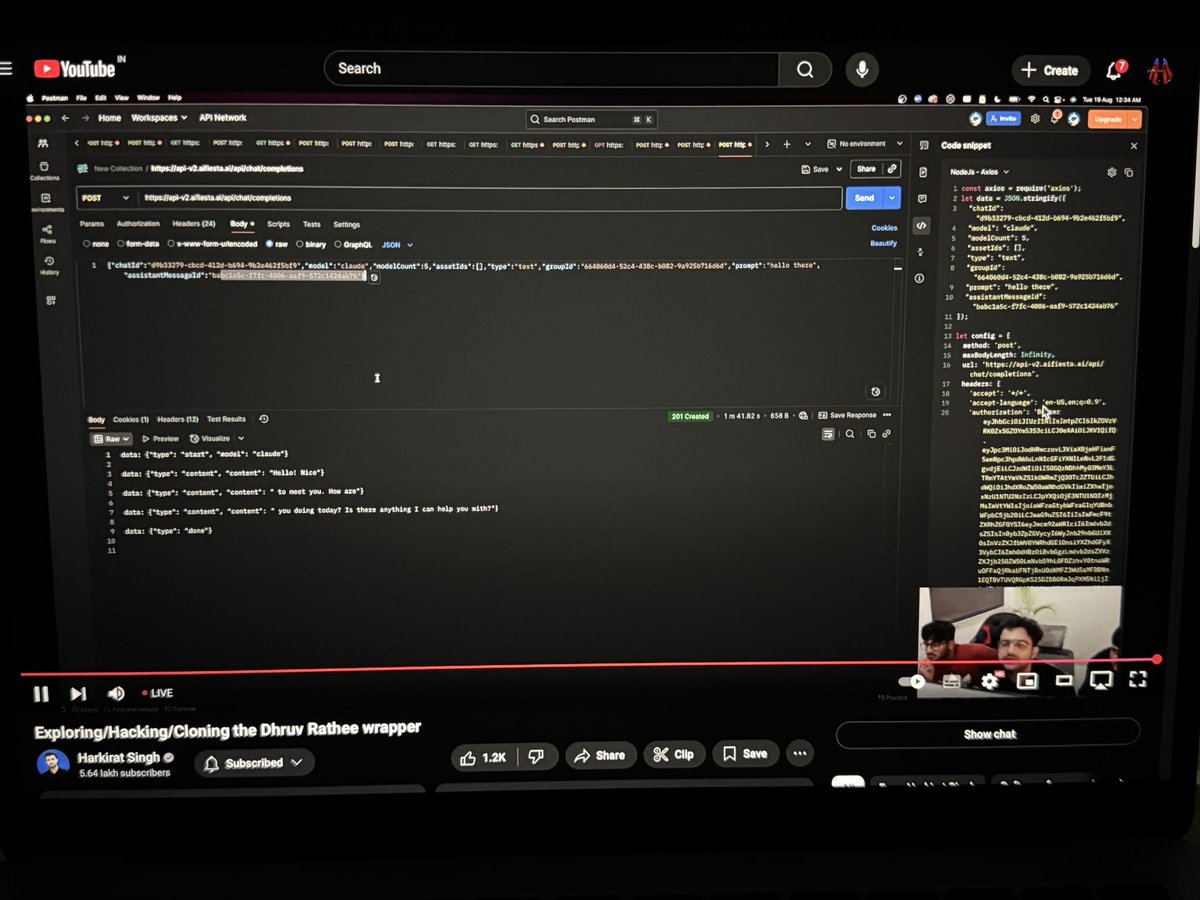
Task: Mute the video volume
Action: 115,693
